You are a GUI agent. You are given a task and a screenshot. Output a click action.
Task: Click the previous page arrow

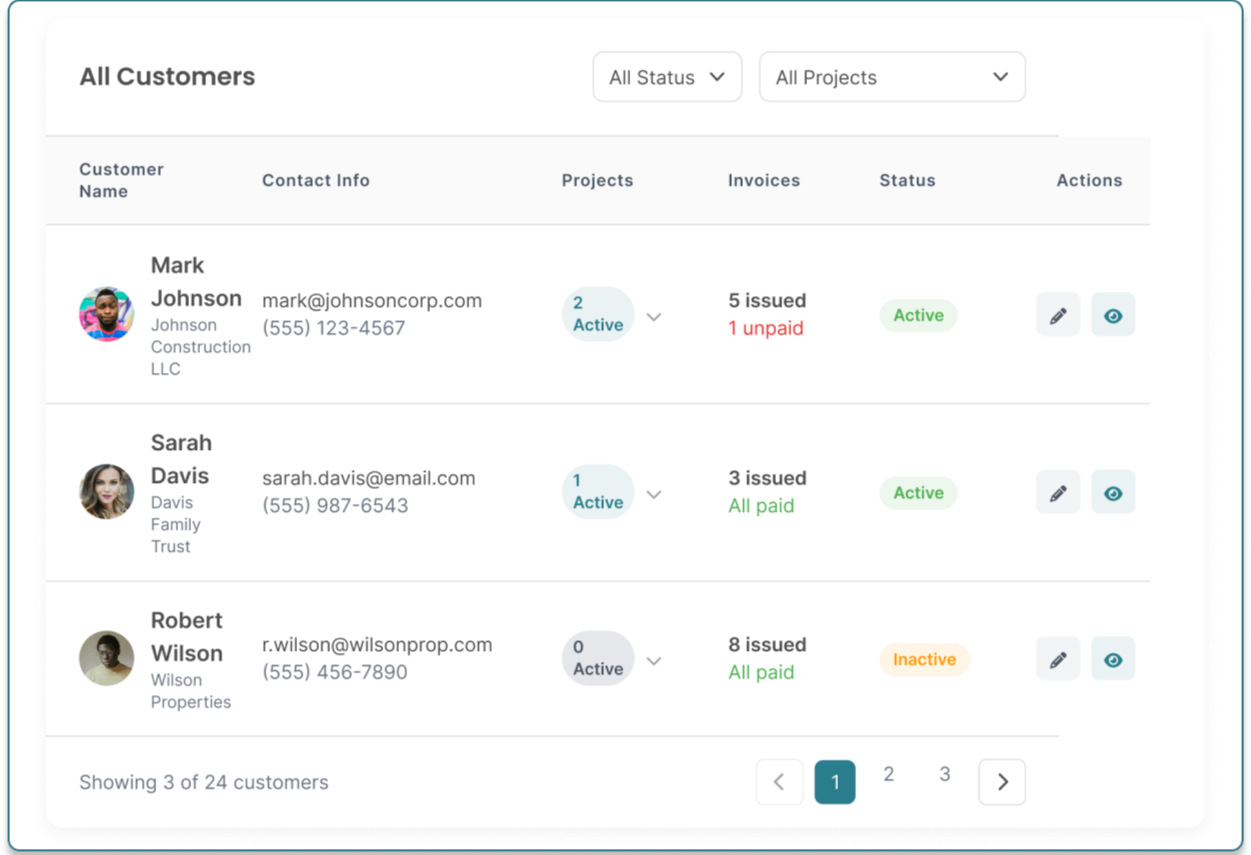point(779,782)
